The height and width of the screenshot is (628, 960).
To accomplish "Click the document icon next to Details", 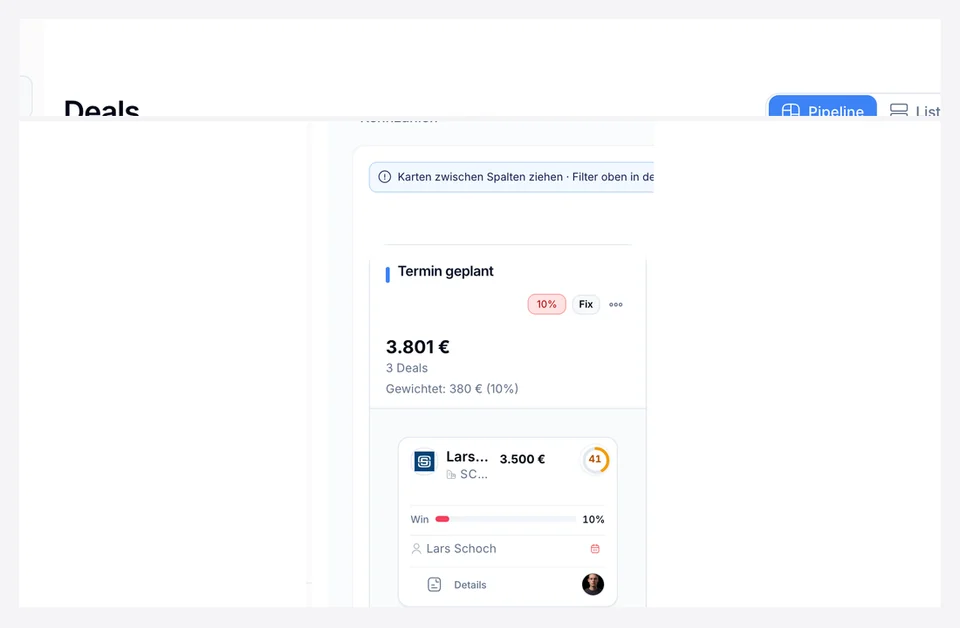I will tap(434, 585).
